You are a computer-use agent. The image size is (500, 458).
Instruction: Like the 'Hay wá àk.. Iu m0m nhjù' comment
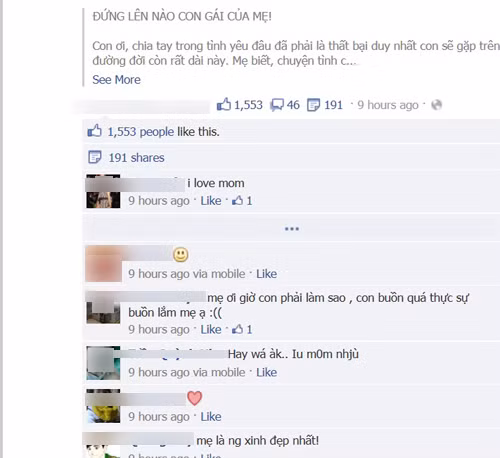[266, 372]
